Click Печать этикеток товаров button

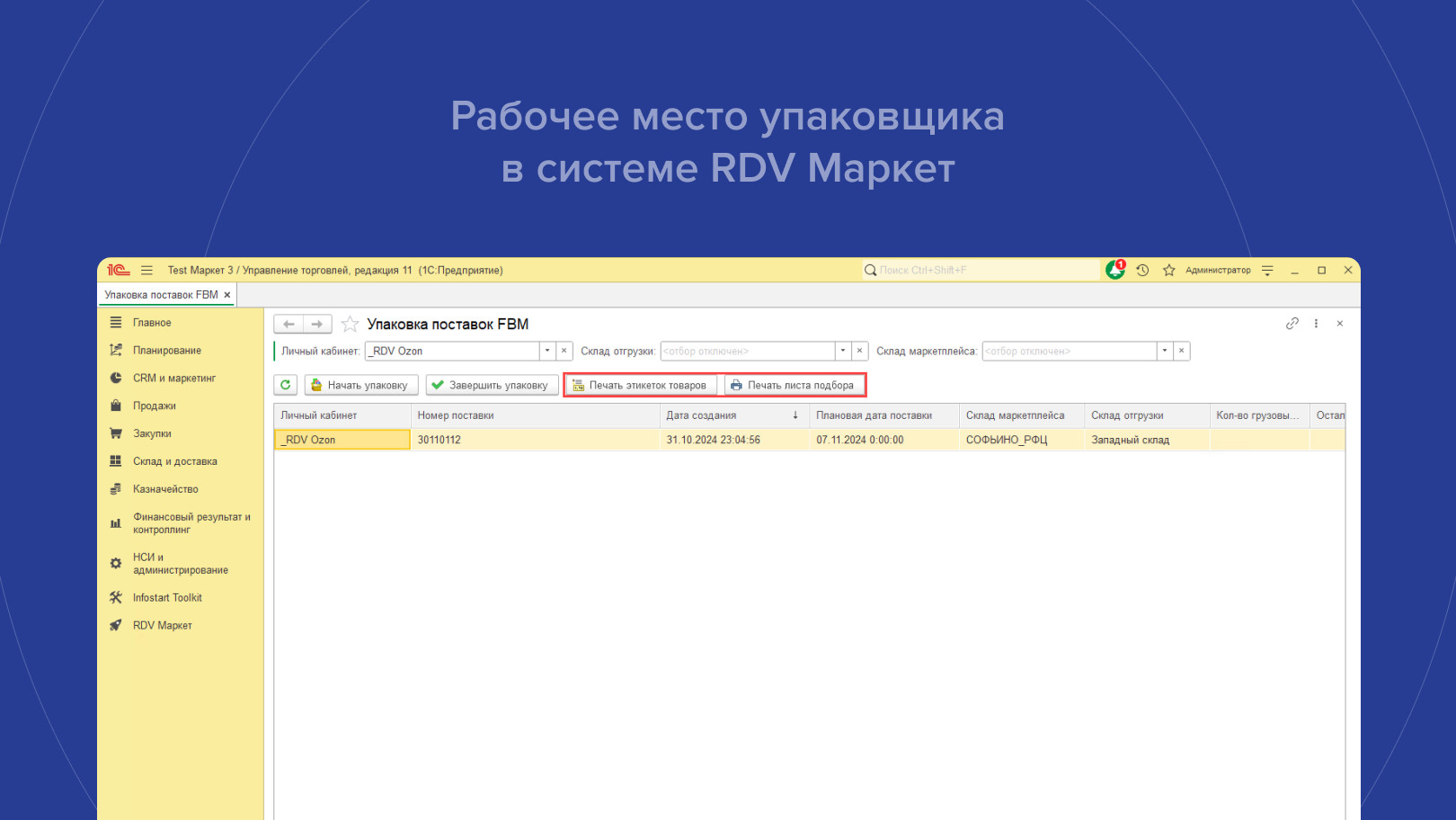(x=641, y=385)
